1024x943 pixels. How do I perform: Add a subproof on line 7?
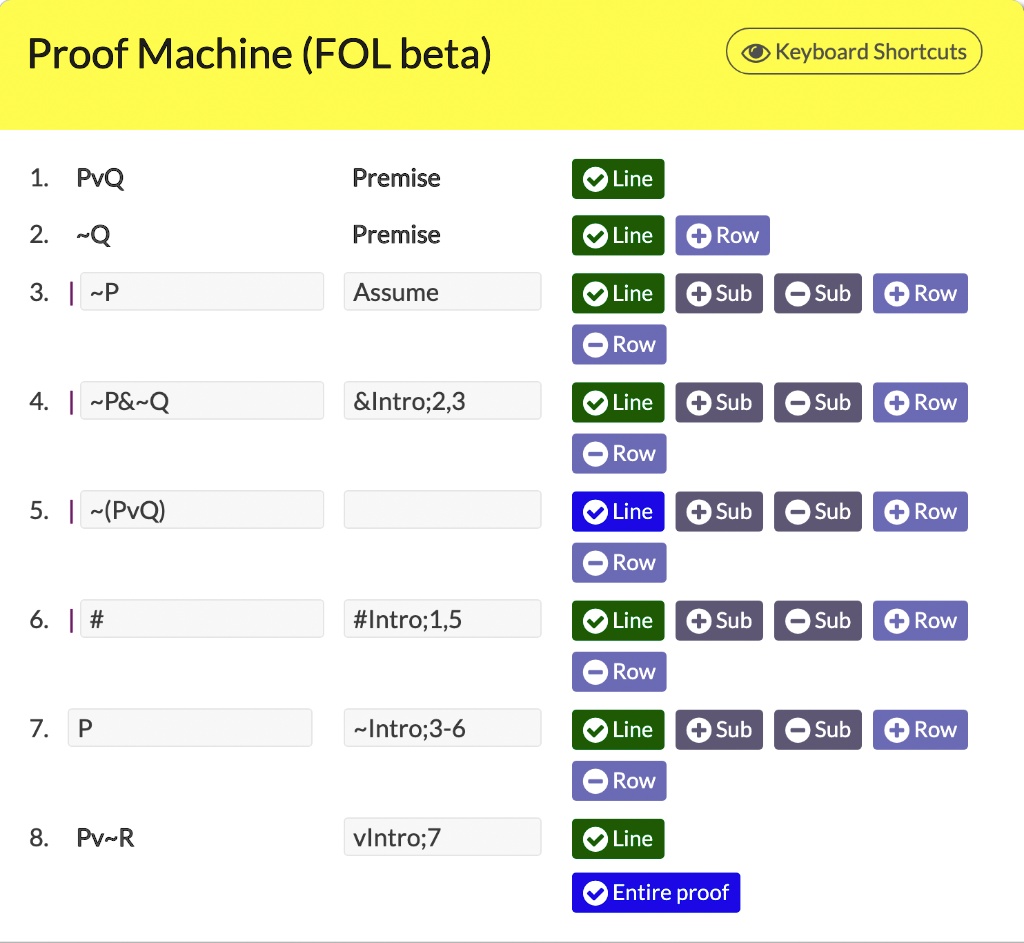718,729
